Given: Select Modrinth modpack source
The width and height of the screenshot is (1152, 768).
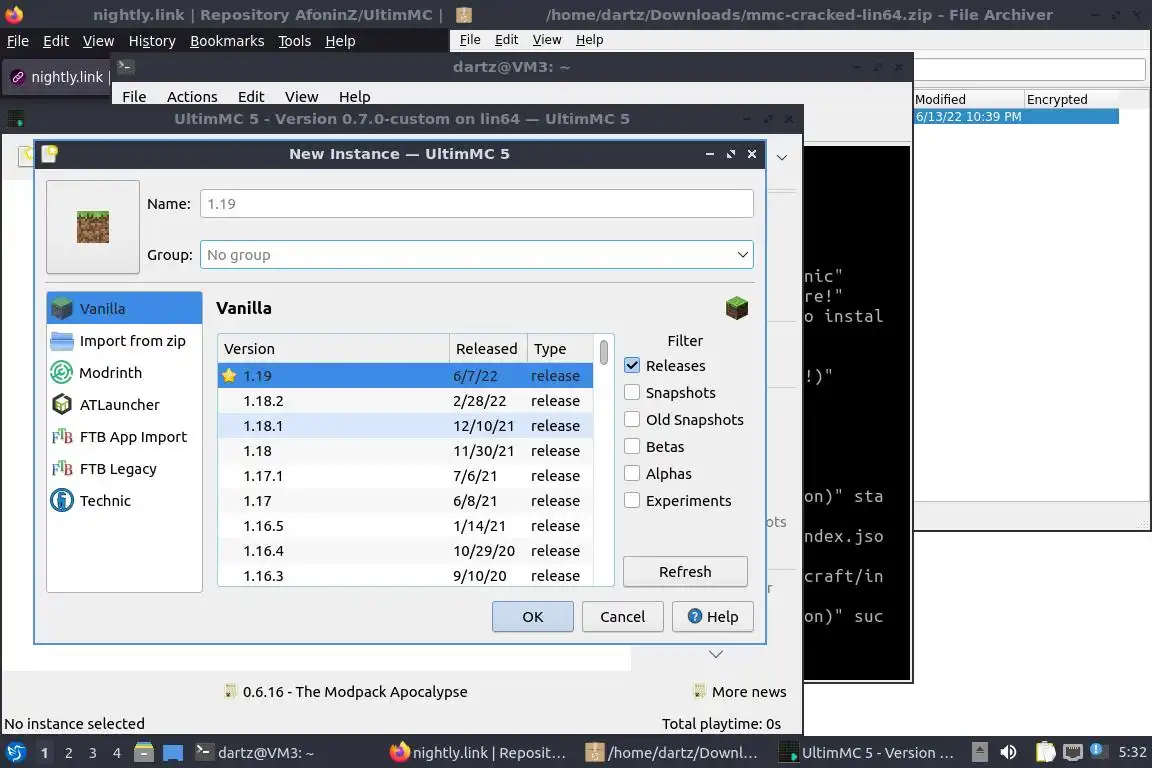Looking at the screenshot, I should point(124,373).
